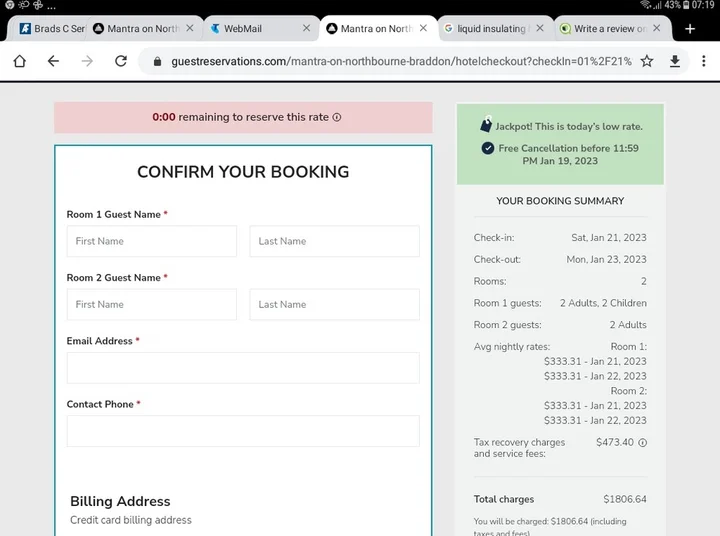Open the liquid insulating Google tab
This screenshot has width=720, height=536.
[490, 29]
